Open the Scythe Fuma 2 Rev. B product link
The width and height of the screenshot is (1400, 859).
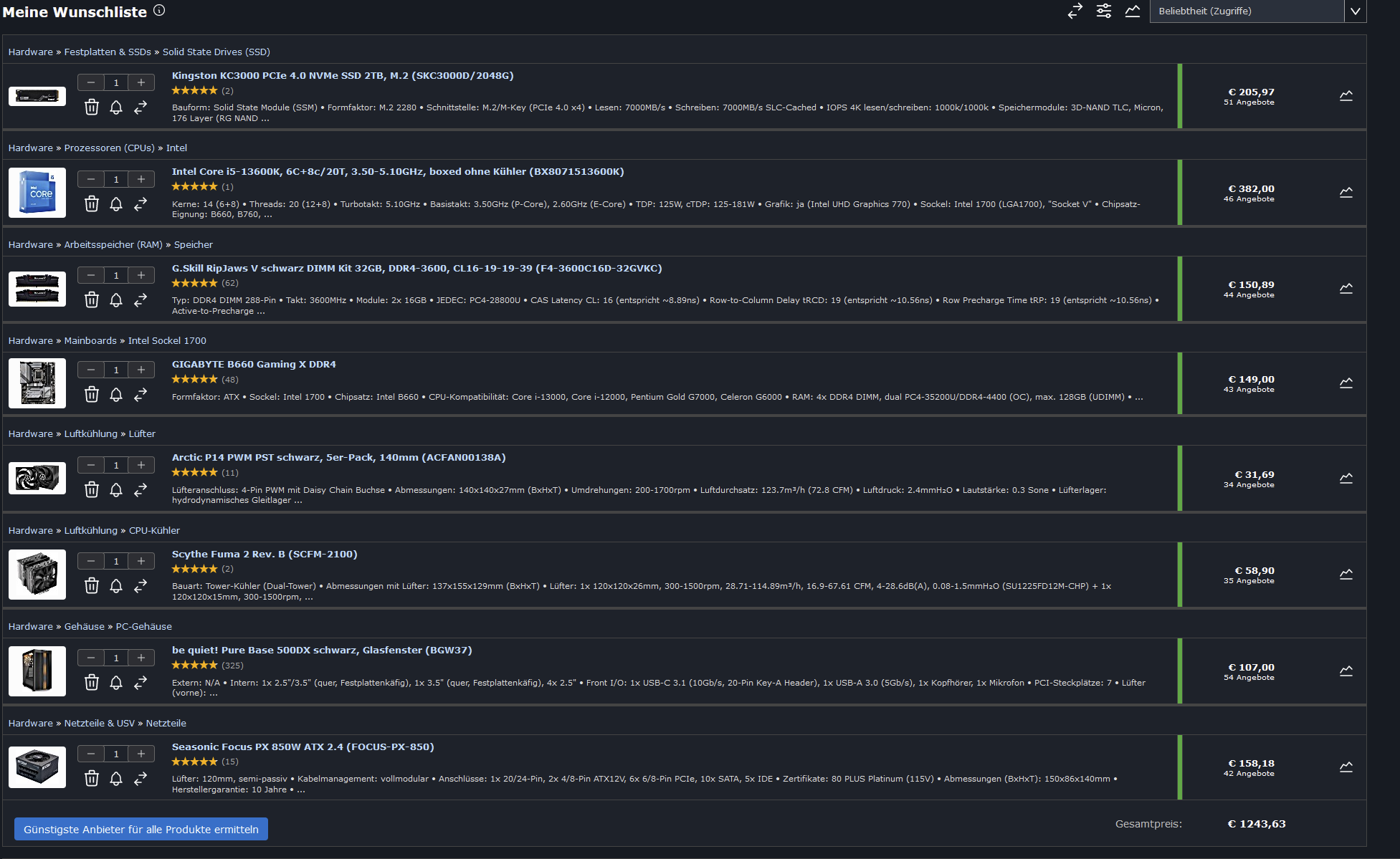tap(264, 554)
